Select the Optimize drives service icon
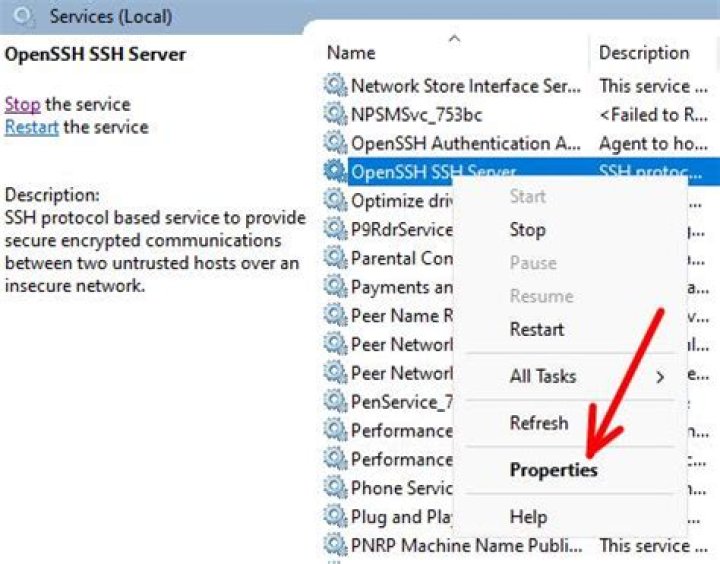The image size is (720, 564). tap(335, 200)
